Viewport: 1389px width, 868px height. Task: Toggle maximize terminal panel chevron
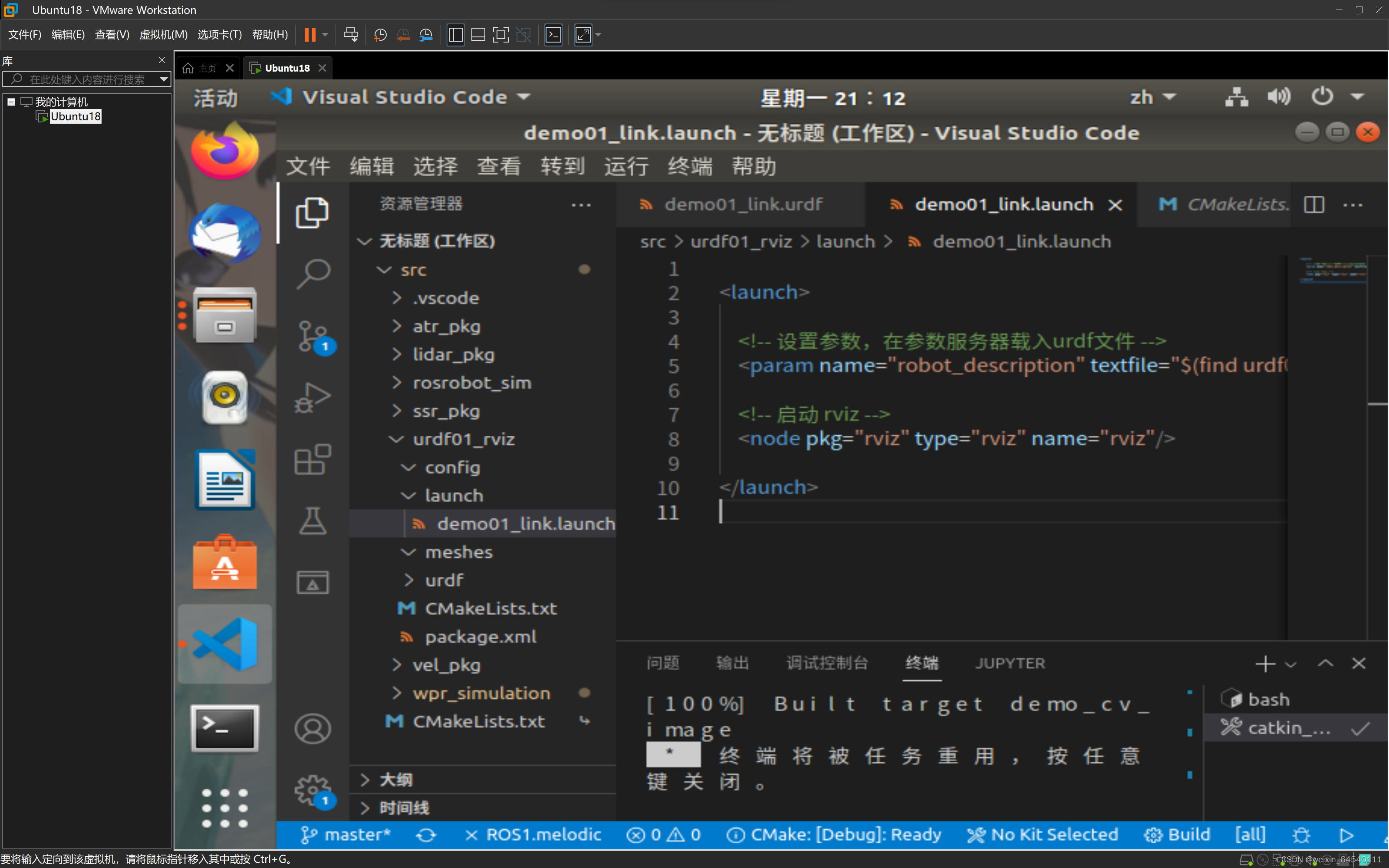1325,664
